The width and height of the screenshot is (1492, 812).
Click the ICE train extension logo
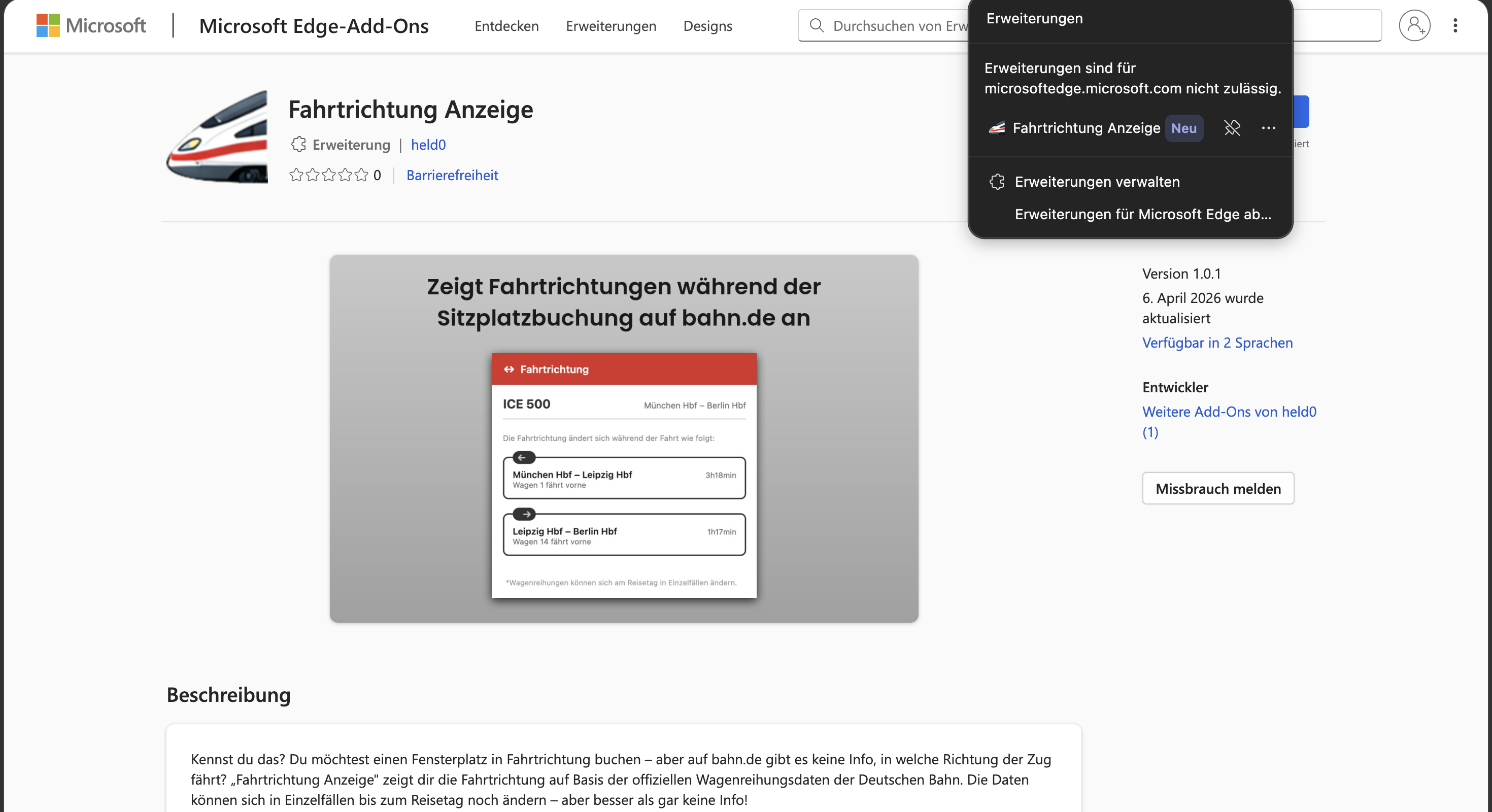pos(217,137)
